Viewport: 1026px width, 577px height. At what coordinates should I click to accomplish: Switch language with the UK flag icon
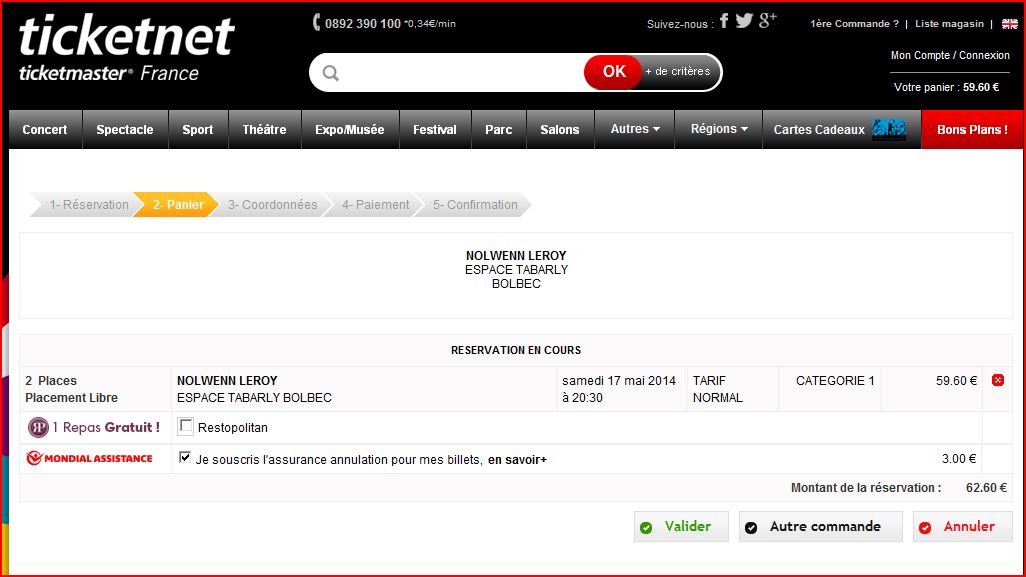pyautogui.click(x=1010, y=24)
